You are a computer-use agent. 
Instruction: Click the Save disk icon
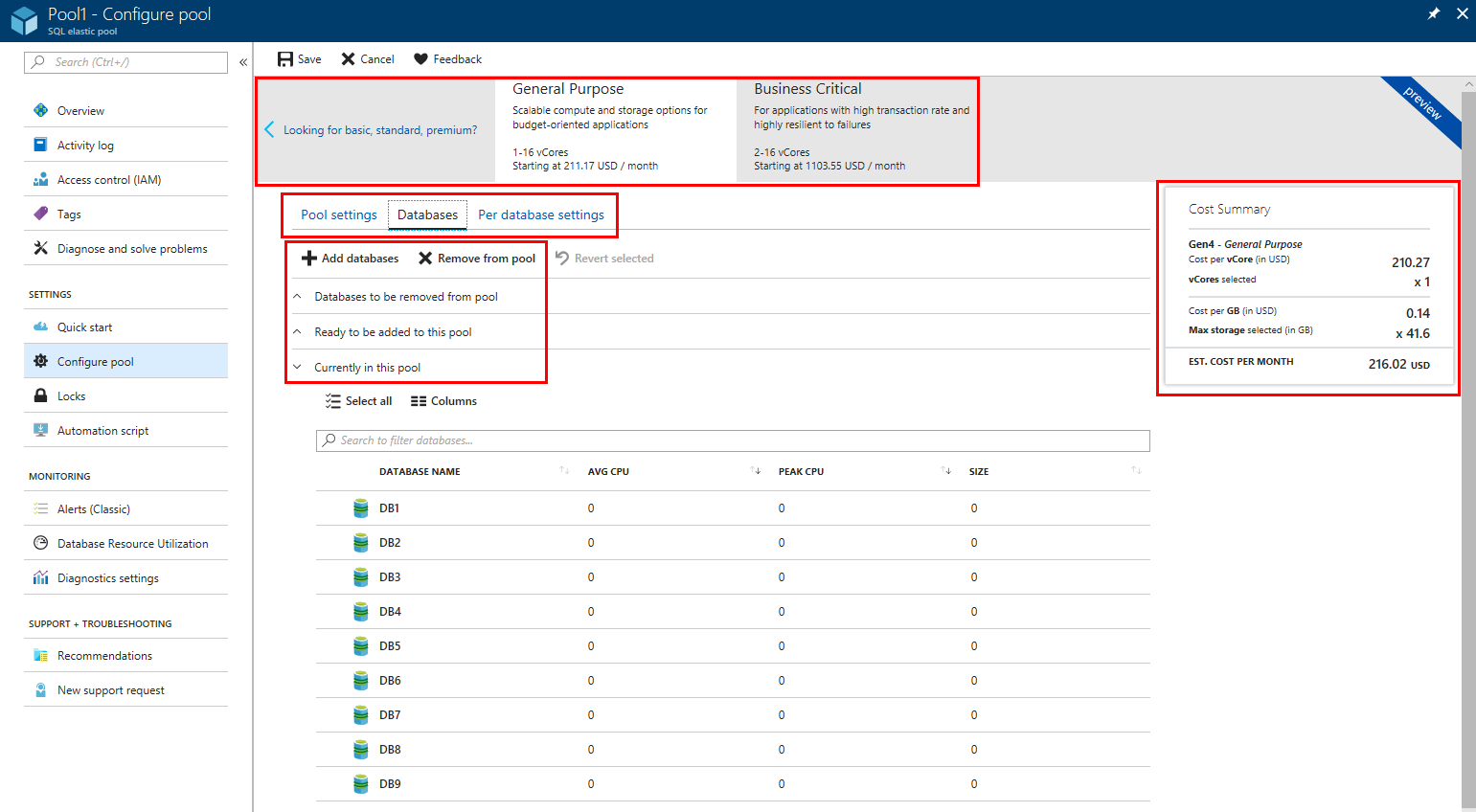pyautogui.click(x=285, y=59)
